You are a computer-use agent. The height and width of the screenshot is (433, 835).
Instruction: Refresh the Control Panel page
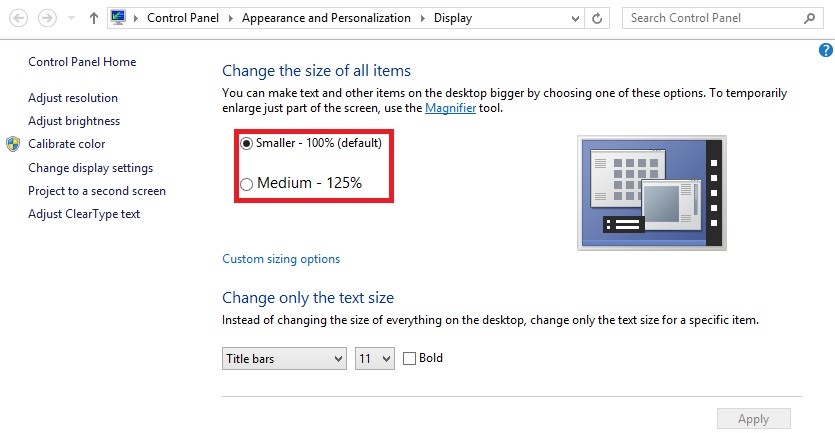coord(598,18)
